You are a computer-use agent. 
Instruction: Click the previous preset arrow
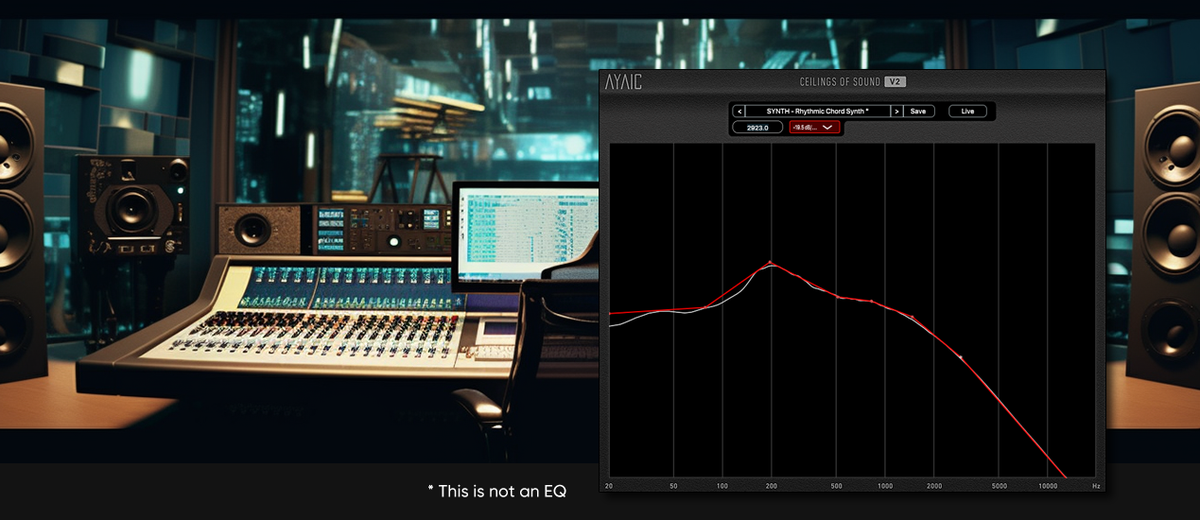coord(738,111)
